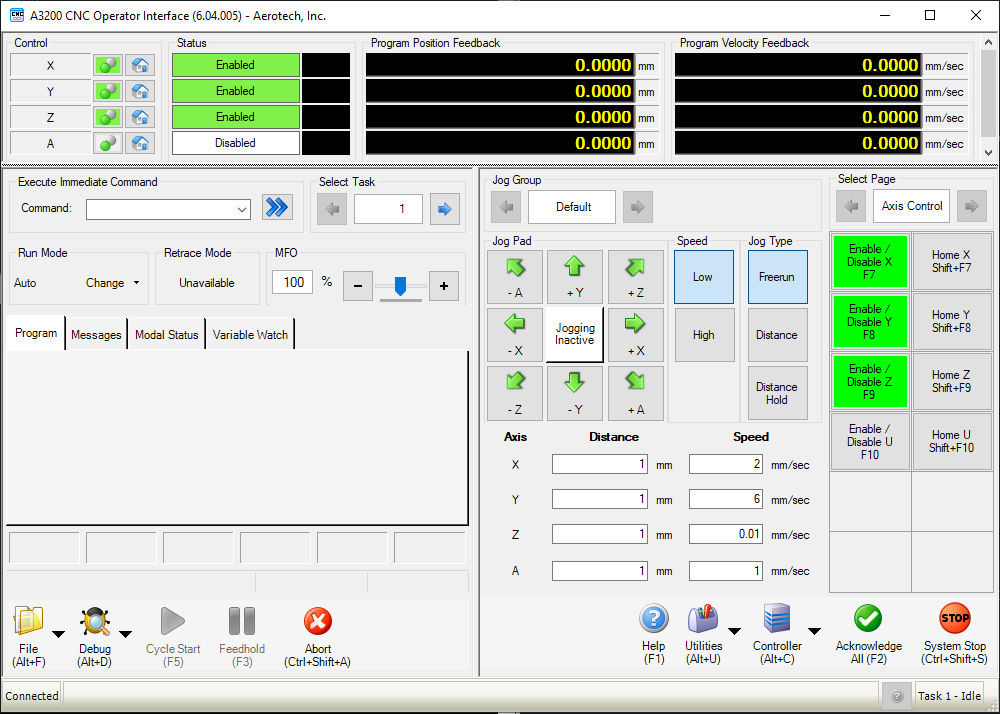Go to previous task in Select Task
Viewport: 1000px width, 714px height.
[332, 208]
